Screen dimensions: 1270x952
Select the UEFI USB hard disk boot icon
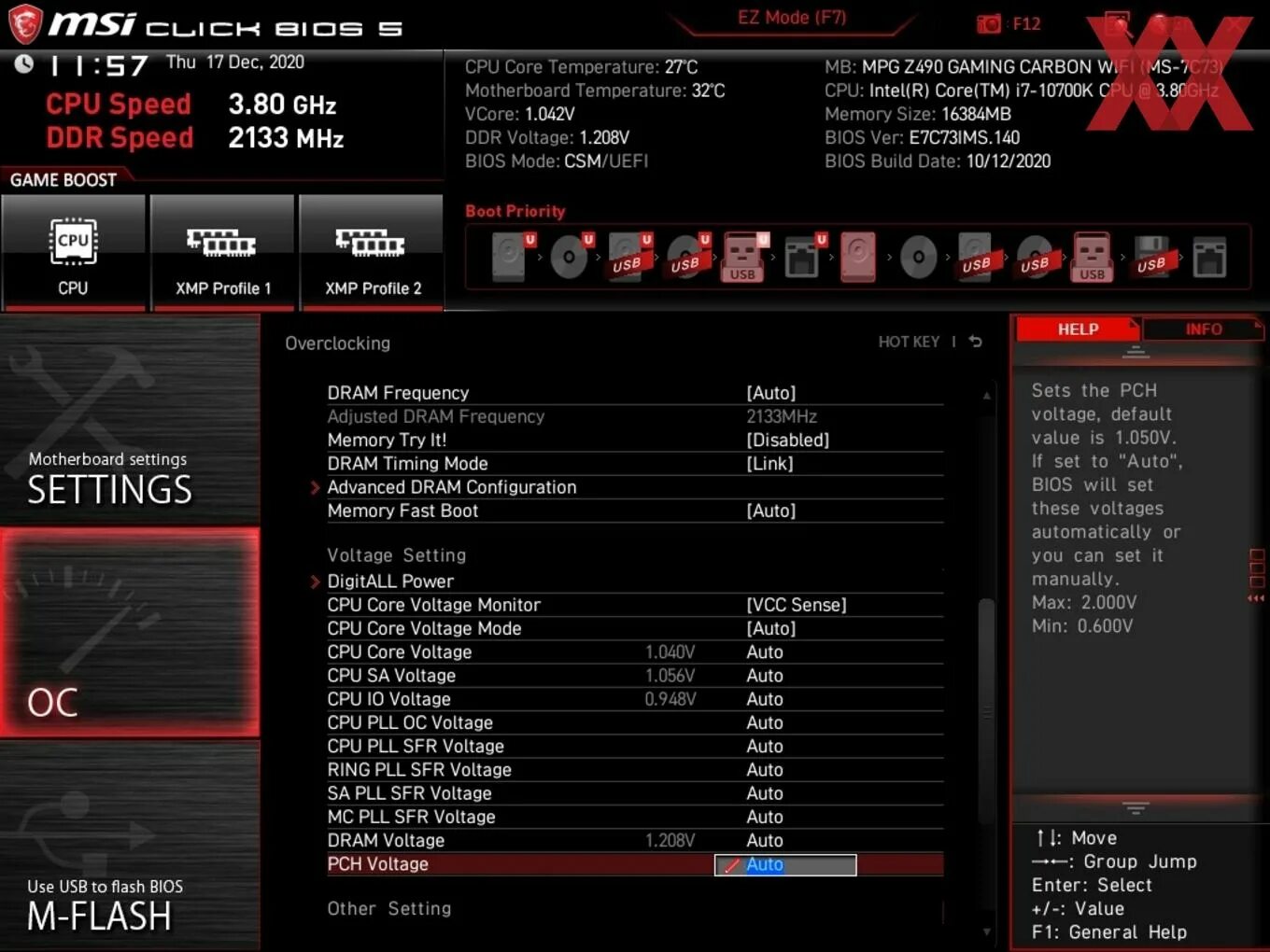[x=629, y=257]
